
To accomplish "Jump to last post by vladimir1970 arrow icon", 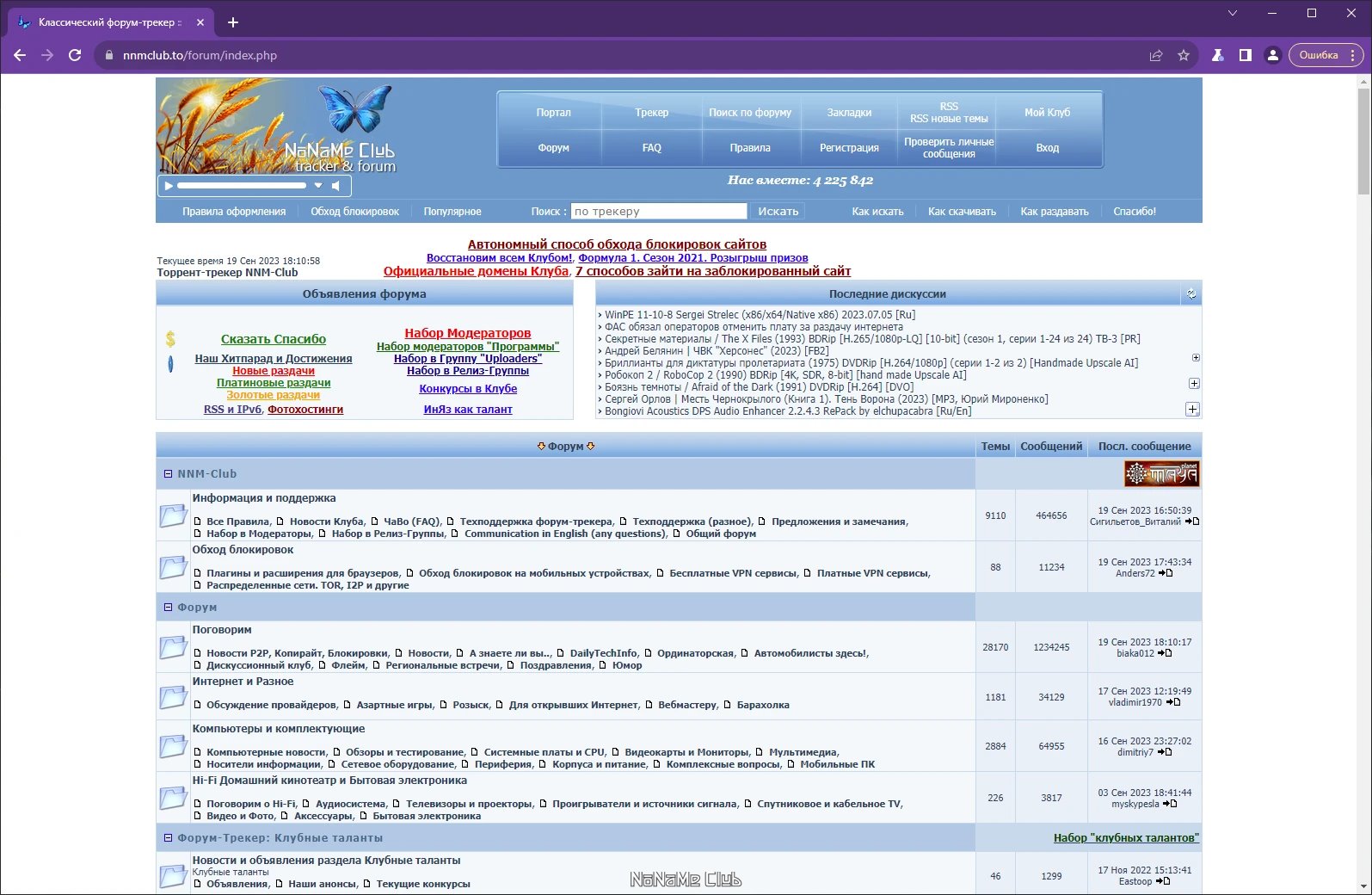I will pos(1173,702).
